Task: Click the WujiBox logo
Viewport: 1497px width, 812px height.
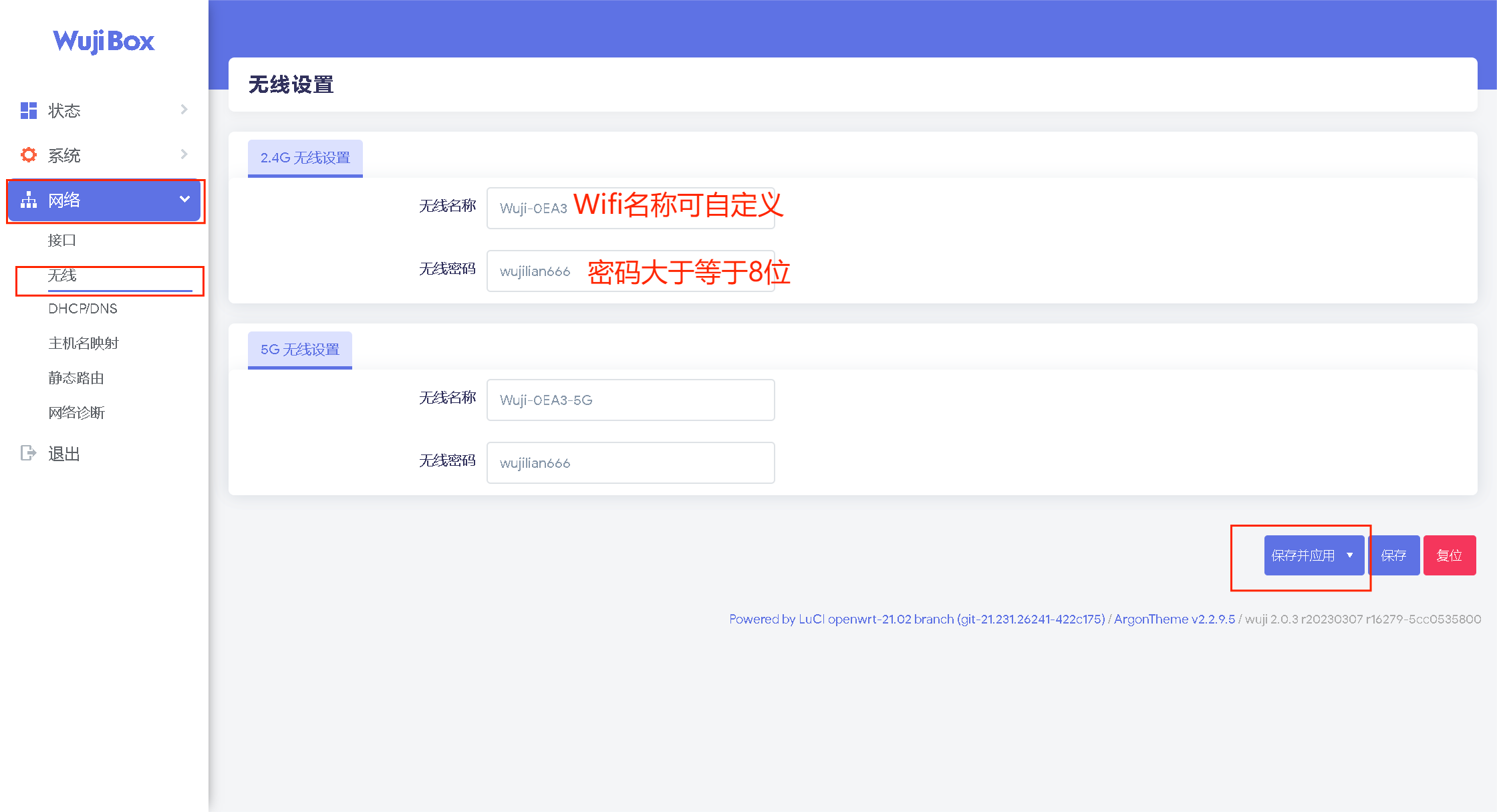Action: (104, 41)
